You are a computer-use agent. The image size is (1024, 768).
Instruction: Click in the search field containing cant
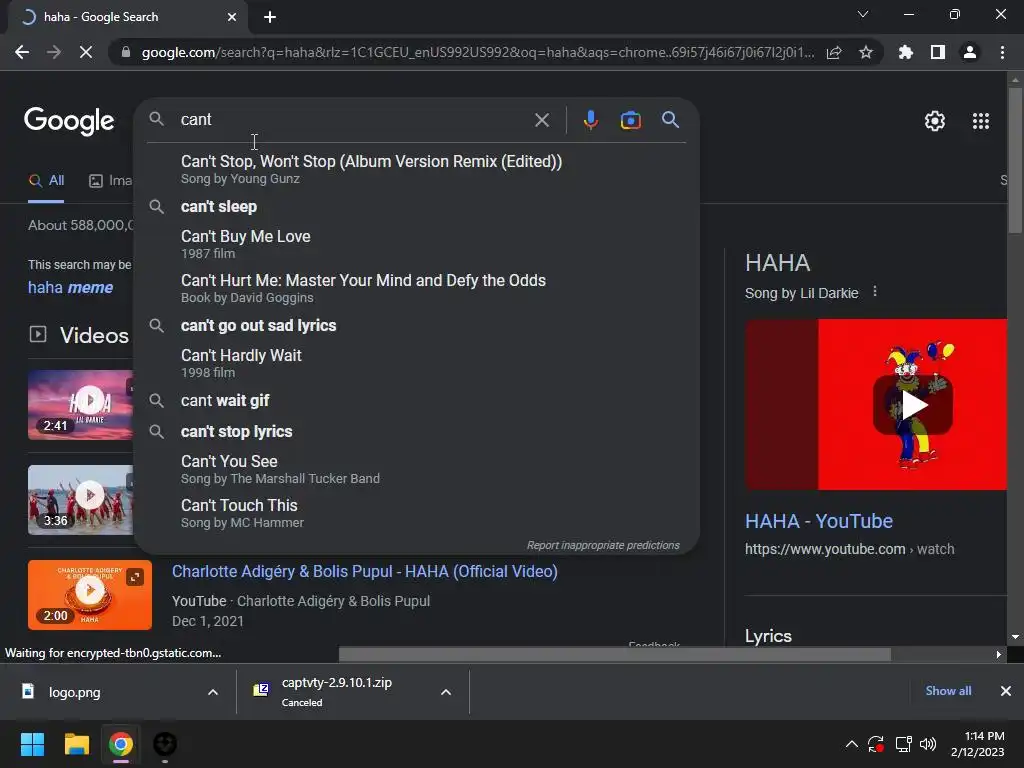pyautogui.click(x=353, y=120)
